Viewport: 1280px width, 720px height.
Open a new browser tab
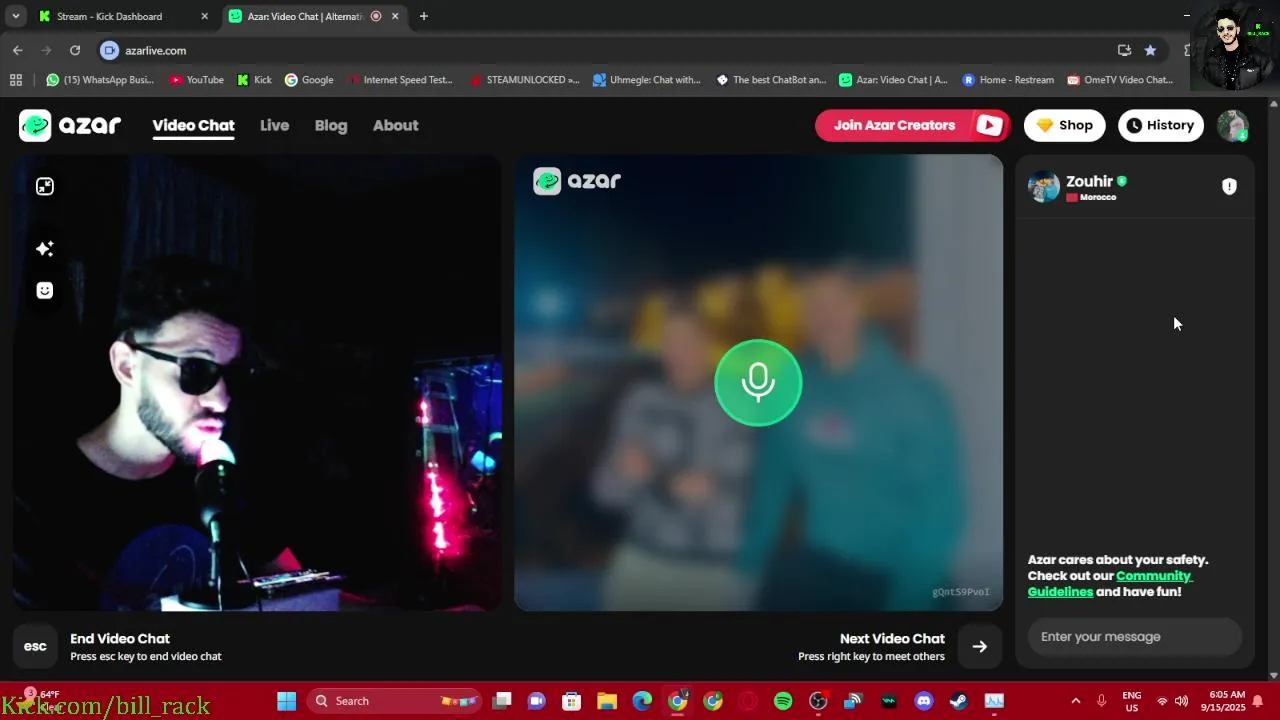click(x=424, y=16)
